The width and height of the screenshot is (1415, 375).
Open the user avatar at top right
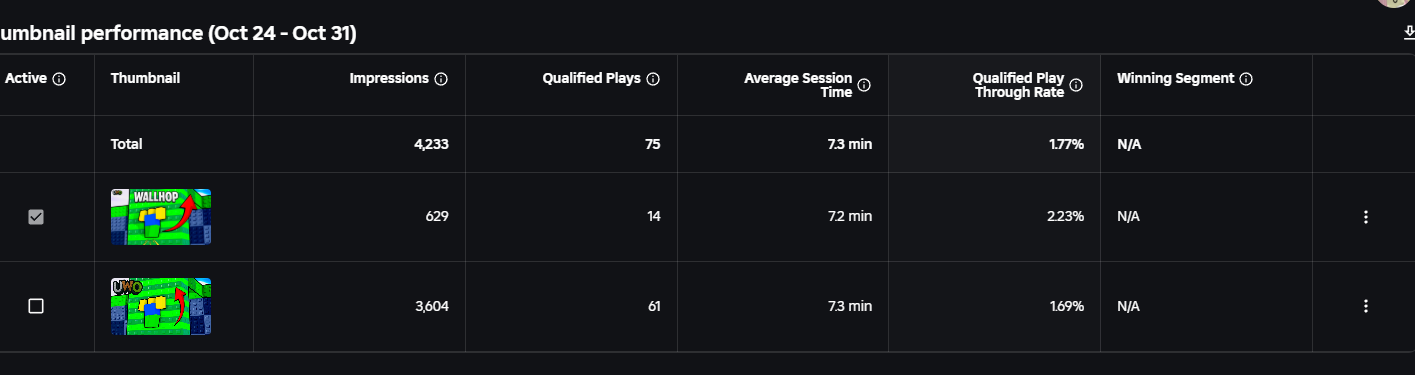1396,3
